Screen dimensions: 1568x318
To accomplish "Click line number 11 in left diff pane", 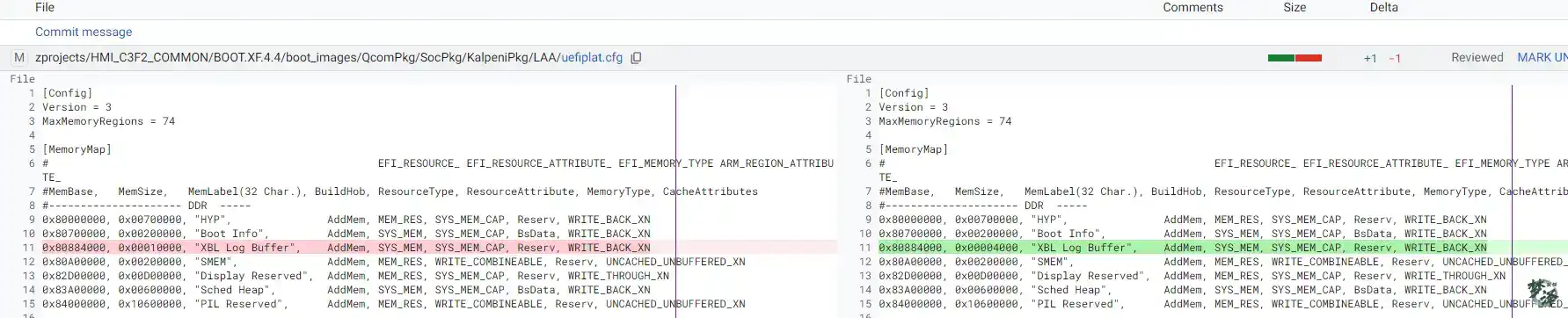I will [x=28, y=248].
